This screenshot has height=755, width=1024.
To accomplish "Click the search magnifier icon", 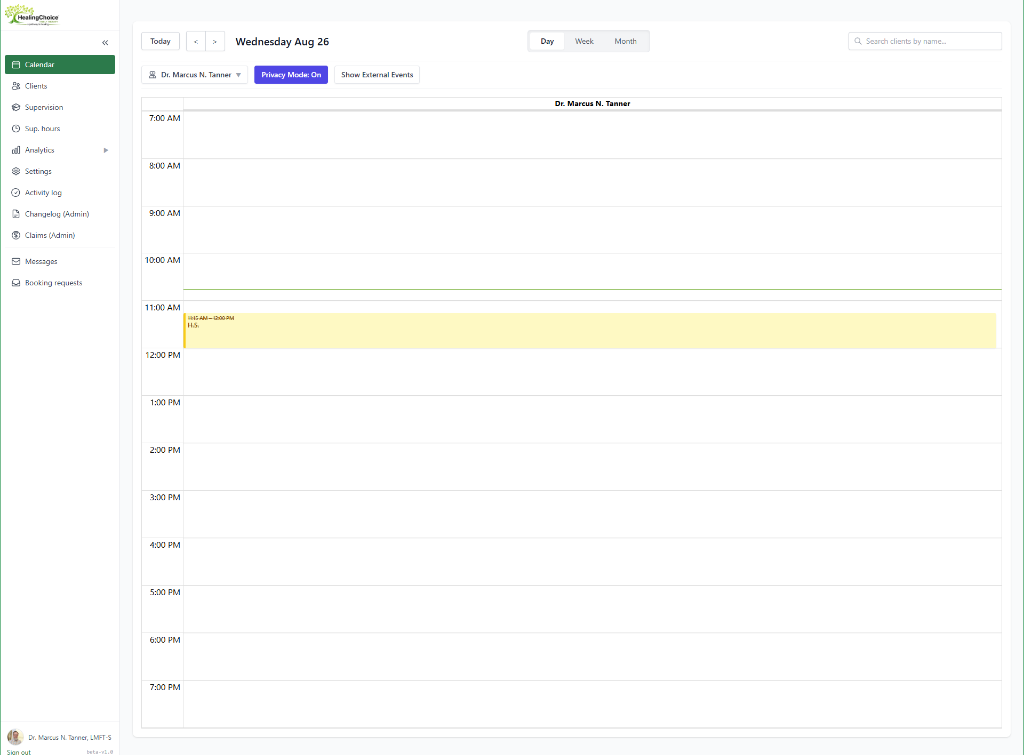I will [858, 41].
